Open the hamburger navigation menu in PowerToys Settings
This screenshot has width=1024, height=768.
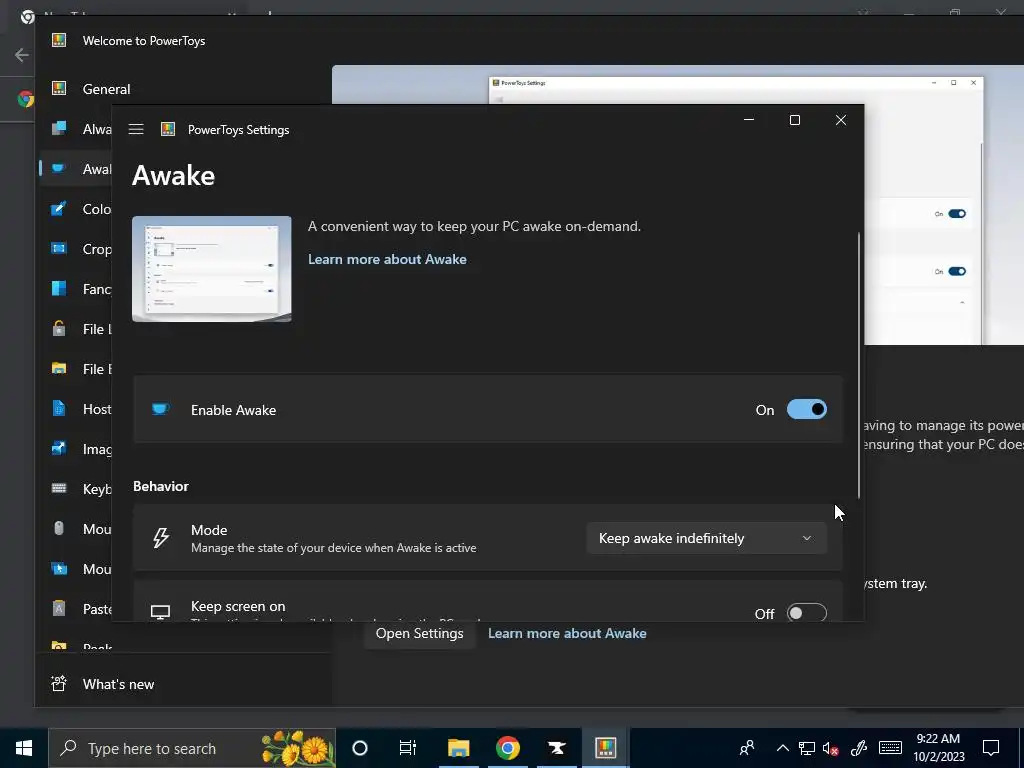(x=136, y=129)
